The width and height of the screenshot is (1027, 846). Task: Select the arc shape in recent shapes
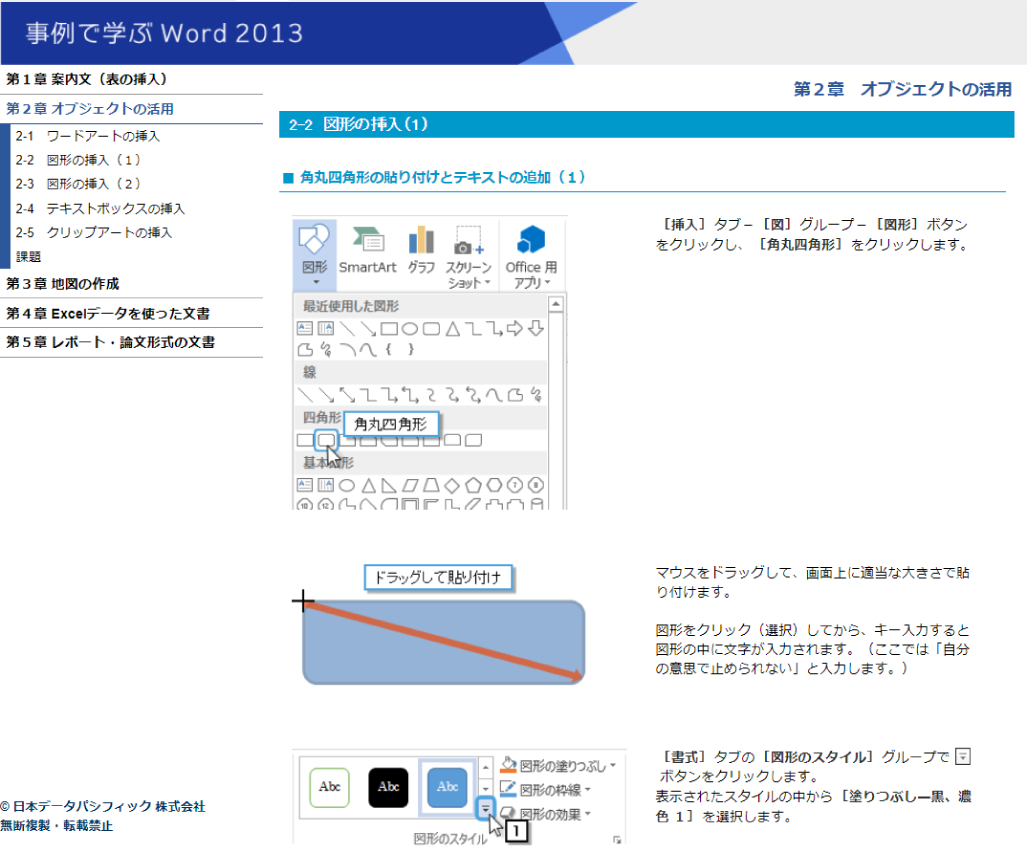[348, 350]
